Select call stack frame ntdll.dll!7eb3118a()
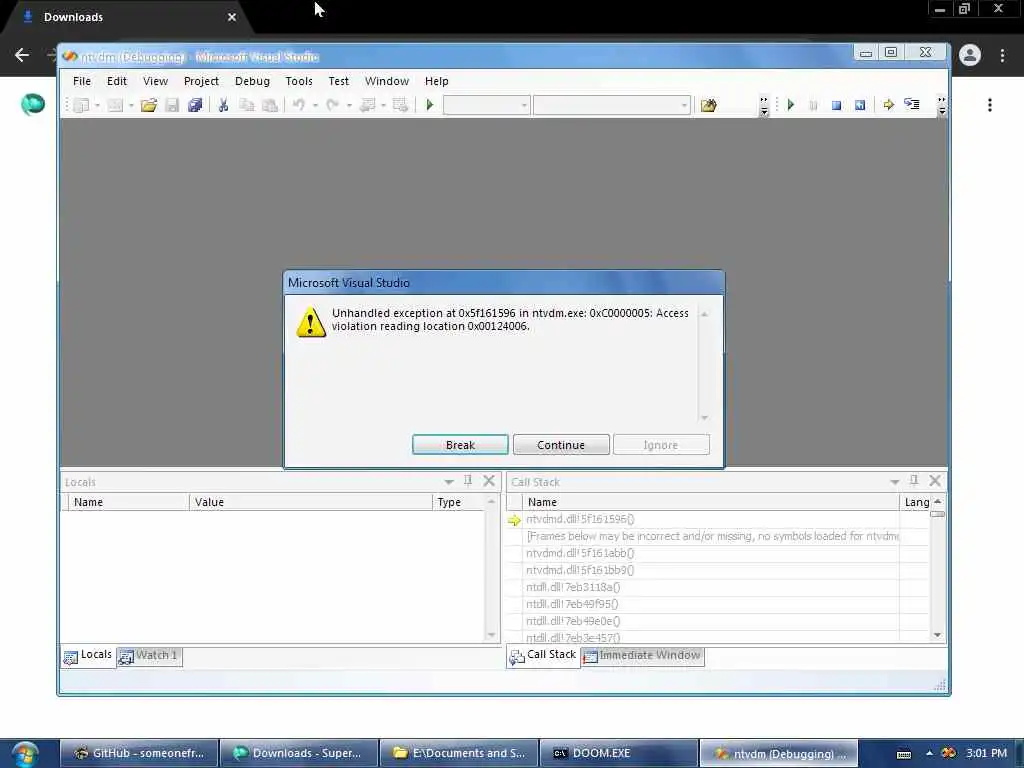 coord(712,587)
